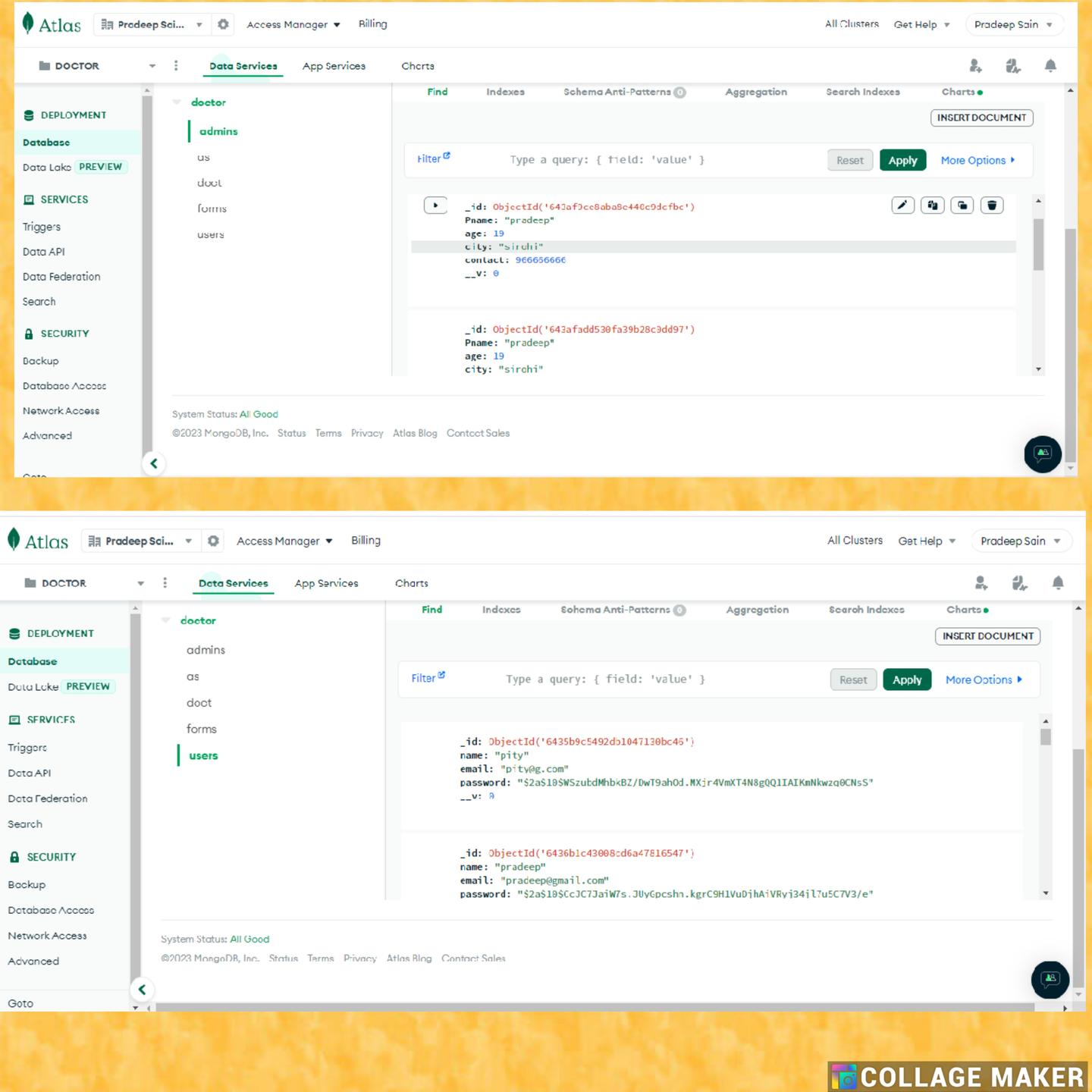Select users collection in top screenshot tree

click(x=211, y=234)
